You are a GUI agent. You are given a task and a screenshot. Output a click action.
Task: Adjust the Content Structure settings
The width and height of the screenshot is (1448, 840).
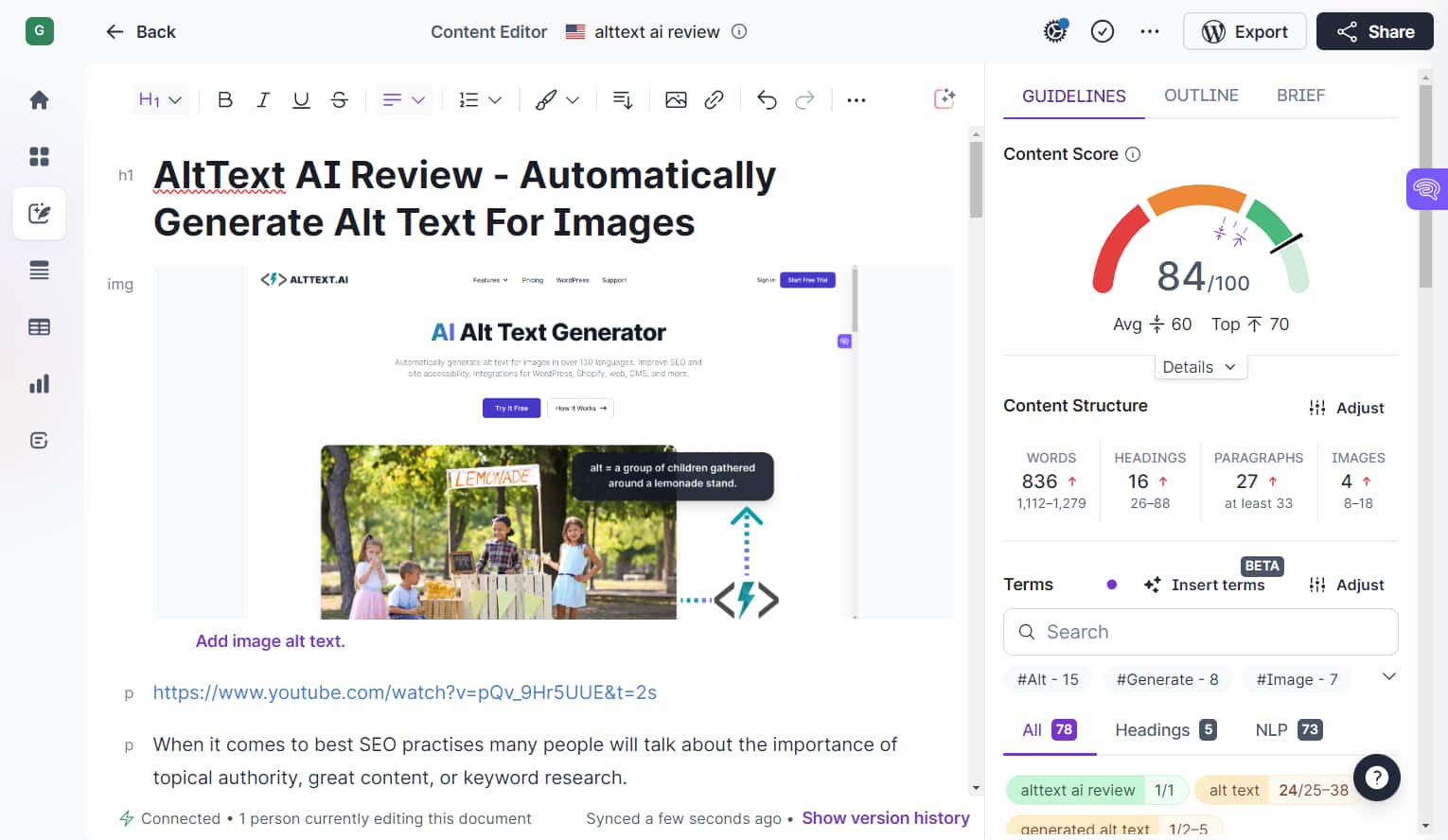pyautogui.click(x=1347, y=408)
